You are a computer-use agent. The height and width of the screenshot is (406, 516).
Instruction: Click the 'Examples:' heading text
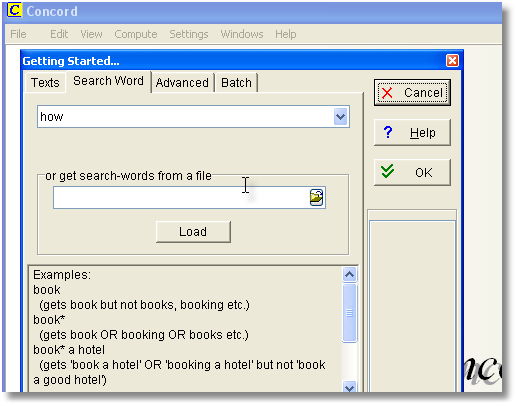pyautogui.click(x=62, y=275)
